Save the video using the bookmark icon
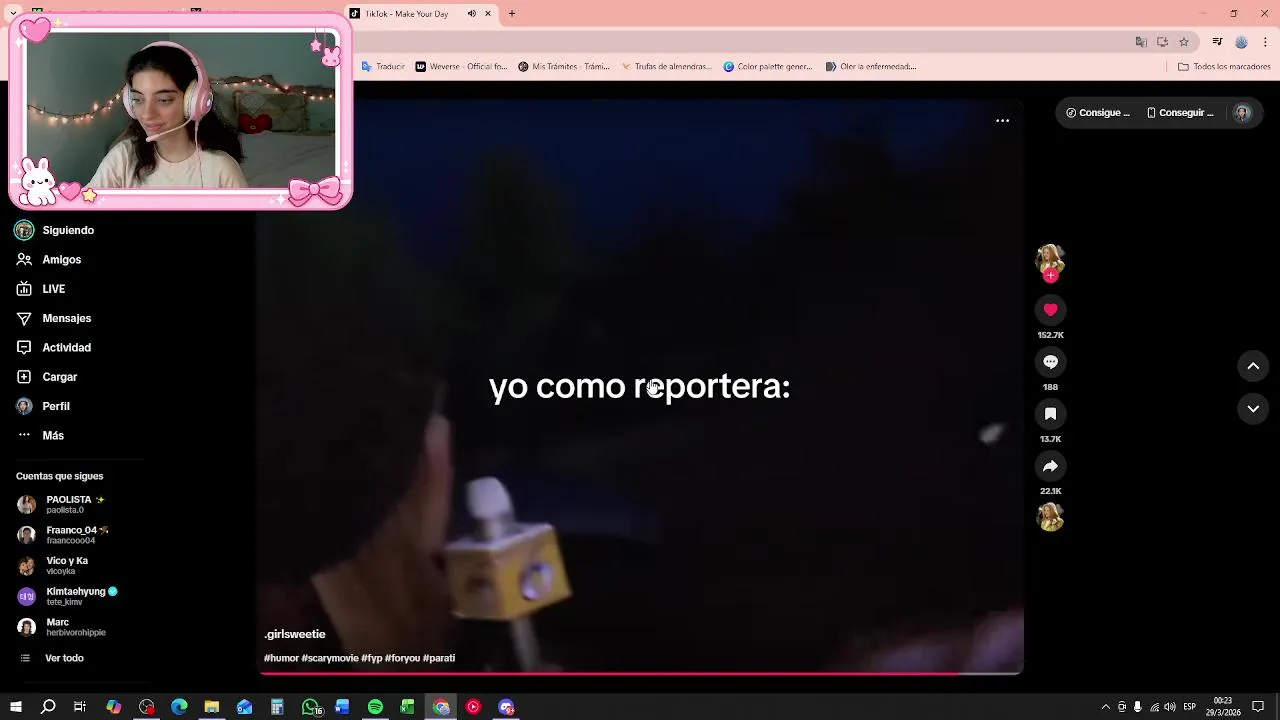Image resolution: width=1280 pixels, height=720 pixels. [1050, 414]
